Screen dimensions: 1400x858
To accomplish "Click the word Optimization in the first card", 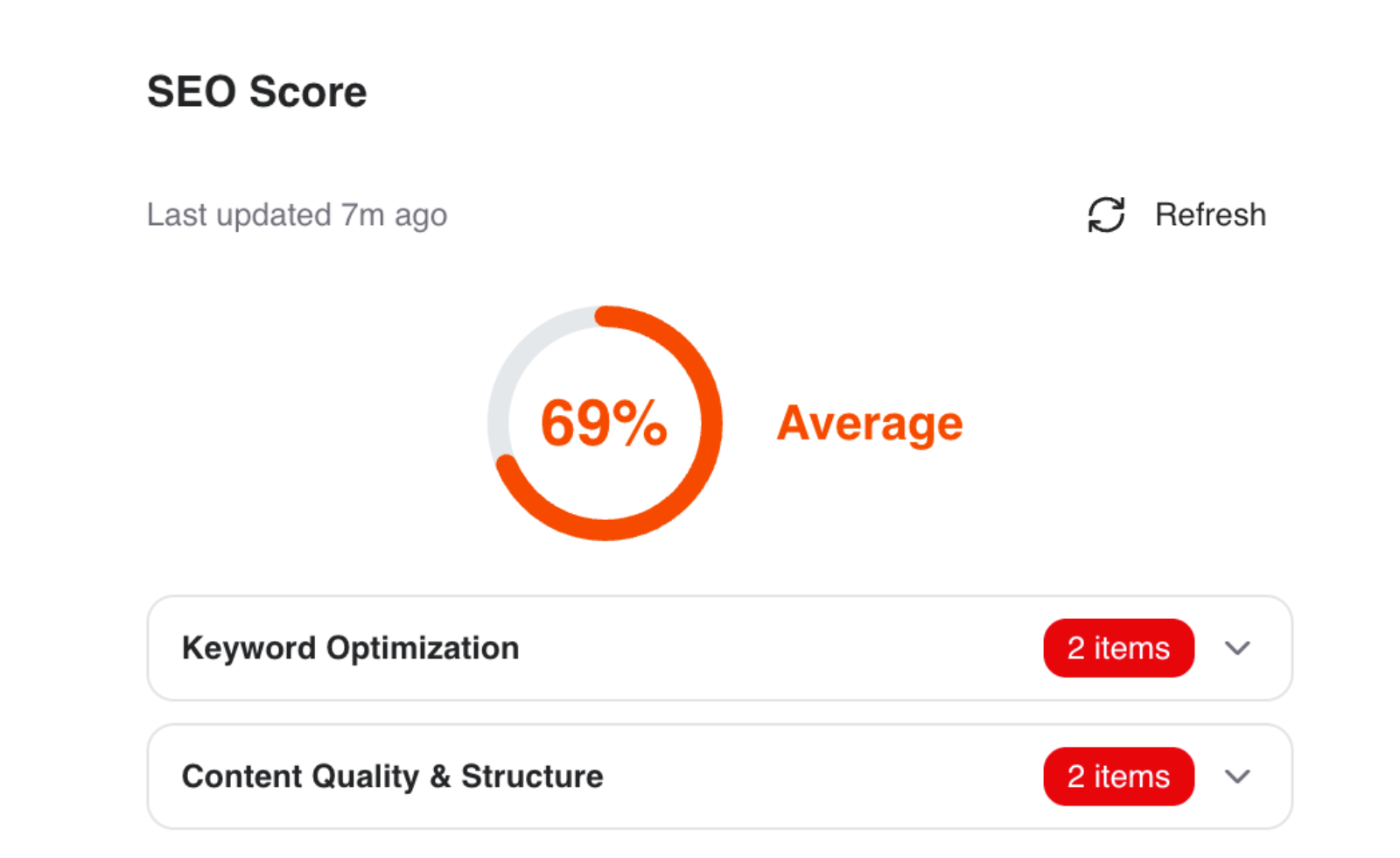I will point(423,649).
